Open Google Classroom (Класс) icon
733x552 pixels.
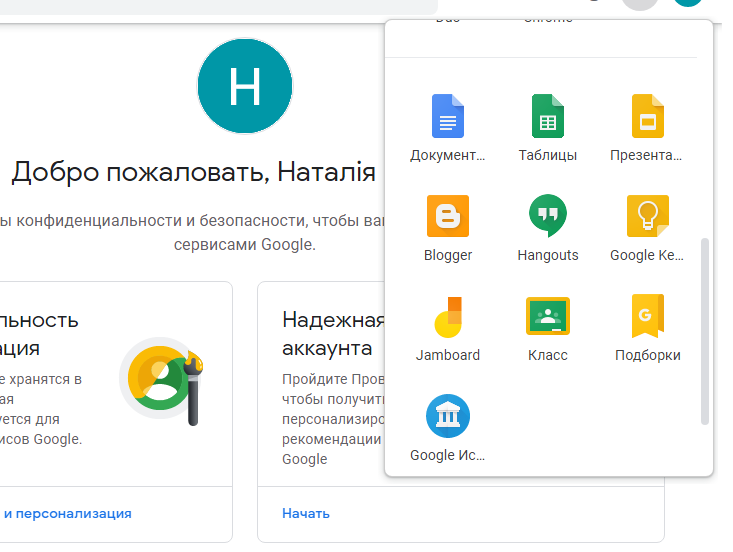pyautogui.click(x=547, y=316)
